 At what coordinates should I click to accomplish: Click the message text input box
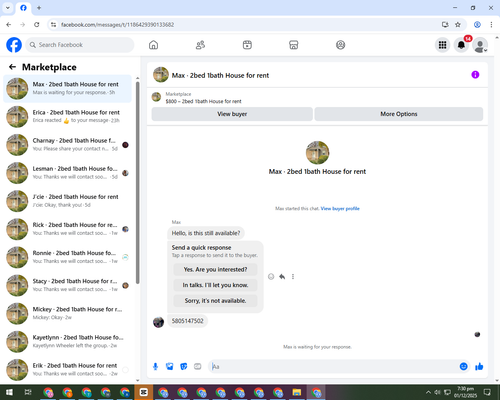point(333,367)
